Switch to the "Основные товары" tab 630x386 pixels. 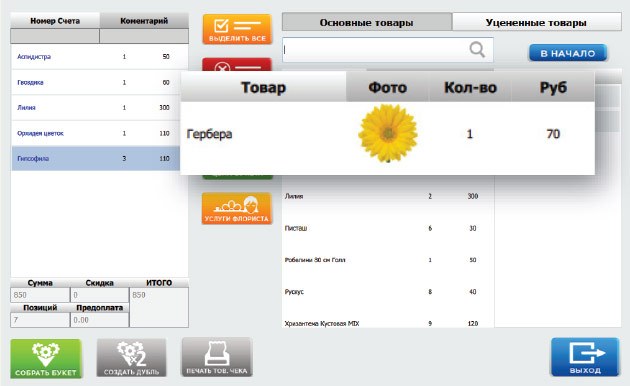[367, 22]
